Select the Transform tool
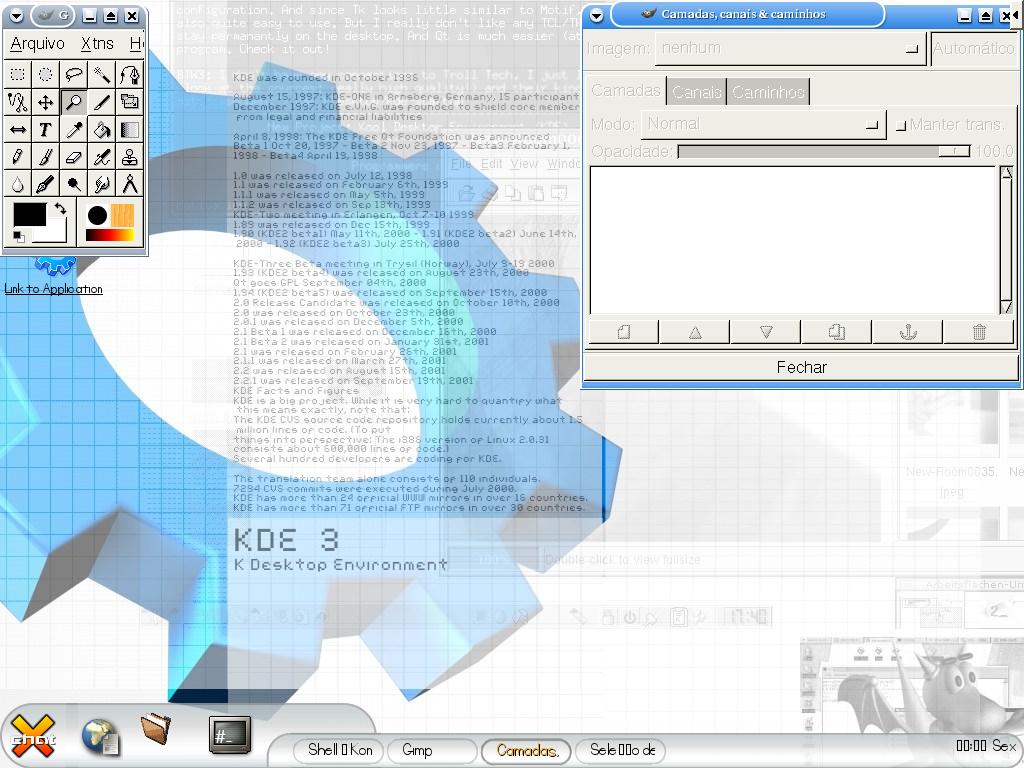The width and height of the screenshot is (1024, 768). point(129,102)
